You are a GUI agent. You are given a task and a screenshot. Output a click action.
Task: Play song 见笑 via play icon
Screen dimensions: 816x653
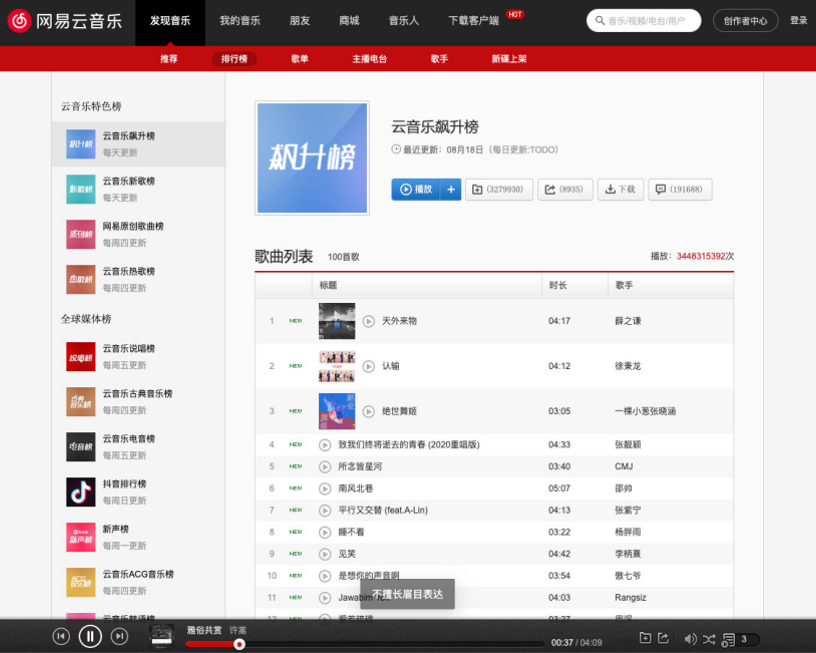[325, 554]
